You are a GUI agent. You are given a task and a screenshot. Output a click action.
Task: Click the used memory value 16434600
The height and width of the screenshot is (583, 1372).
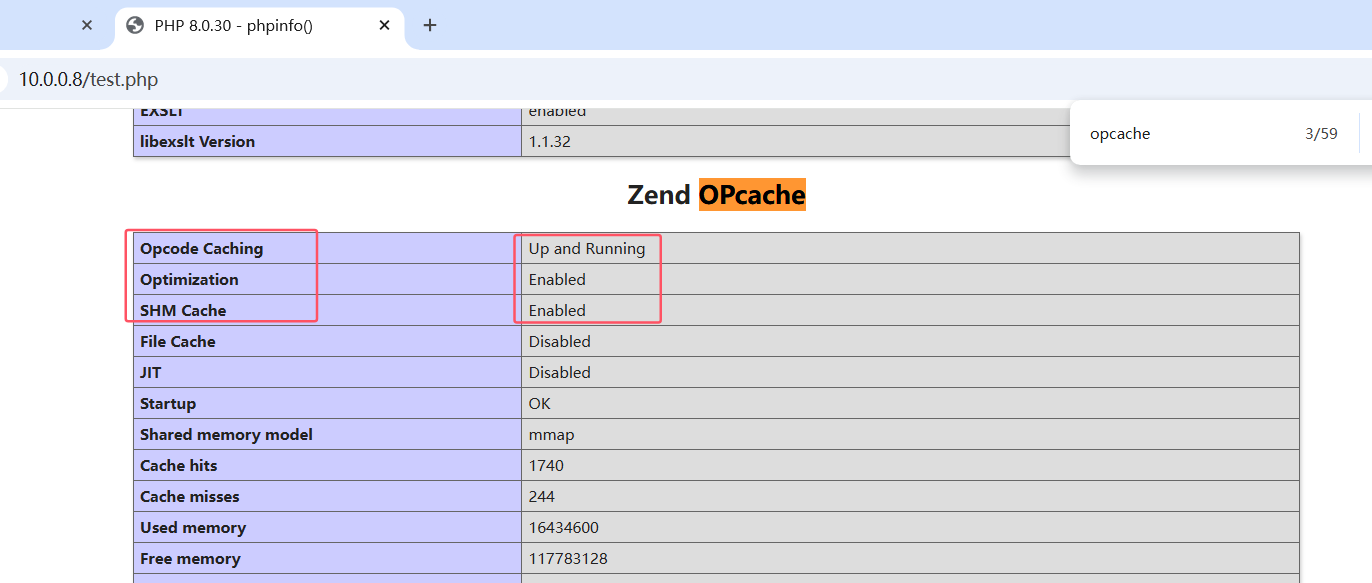point(564,527)
